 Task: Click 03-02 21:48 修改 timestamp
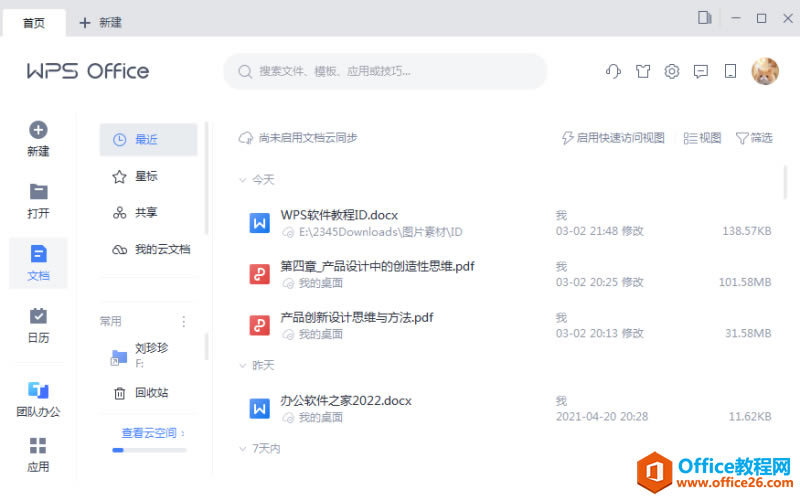(x=599, y=231)
